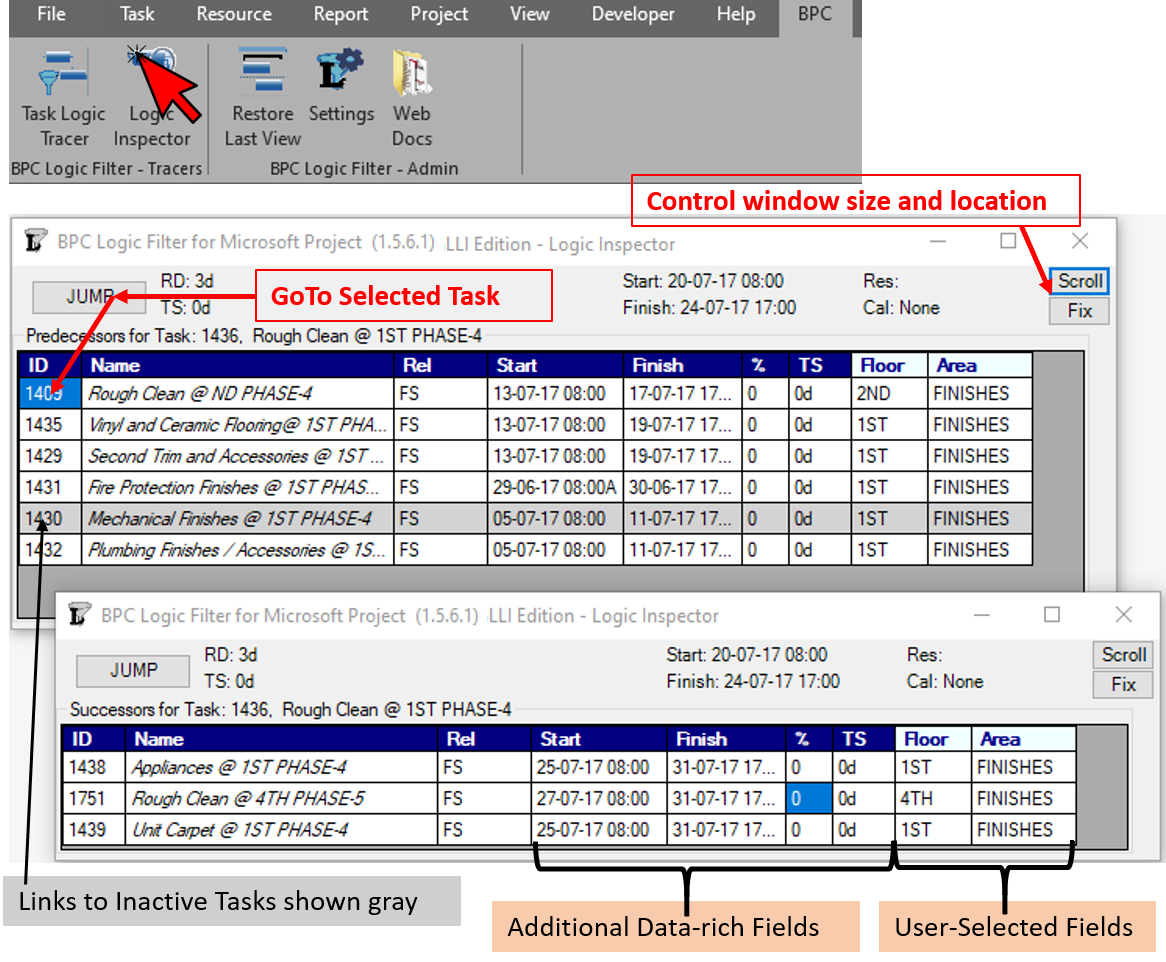Image resolution: width=1166 pixels, height=962 pixels.
Task: Click JUMP in the Successors window
Action: [x=133, y=671]
